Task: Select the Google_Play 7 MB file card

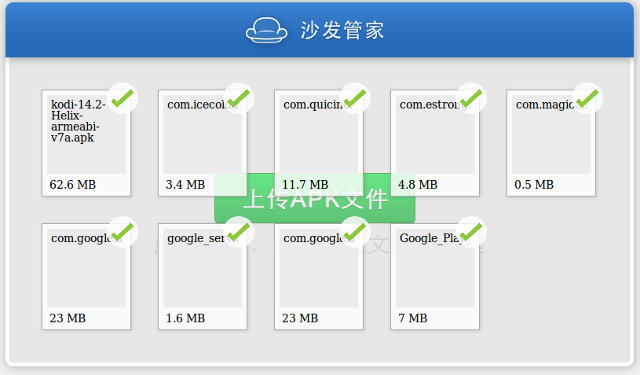Action: point(435,277)
